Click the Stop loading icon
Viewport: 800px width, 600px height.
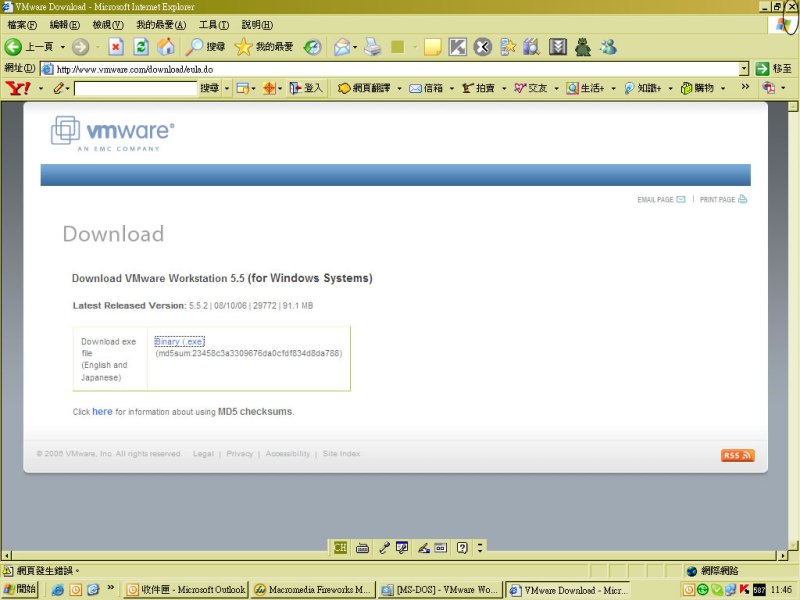[116, 47]
